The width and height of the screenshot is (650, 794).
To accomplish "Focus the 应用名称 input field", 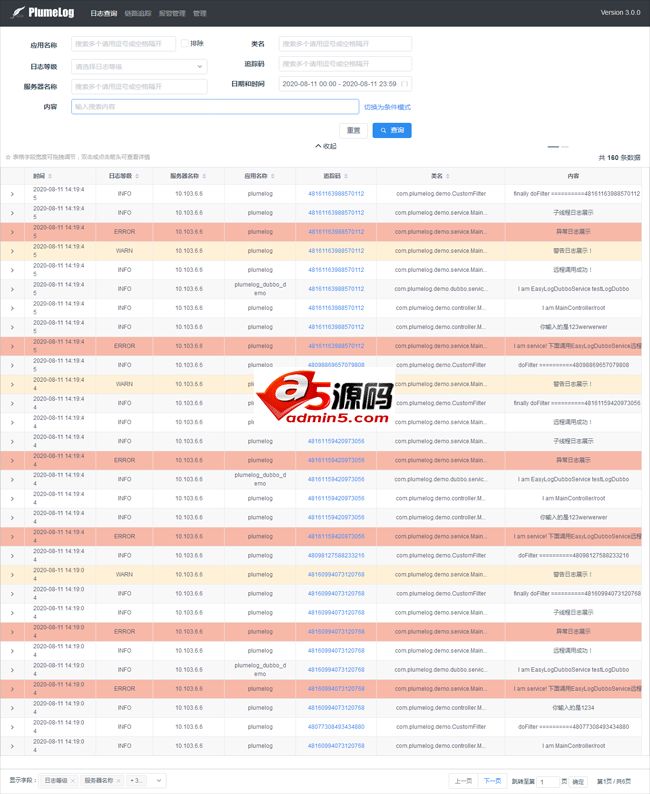I will tap(124, 44).
